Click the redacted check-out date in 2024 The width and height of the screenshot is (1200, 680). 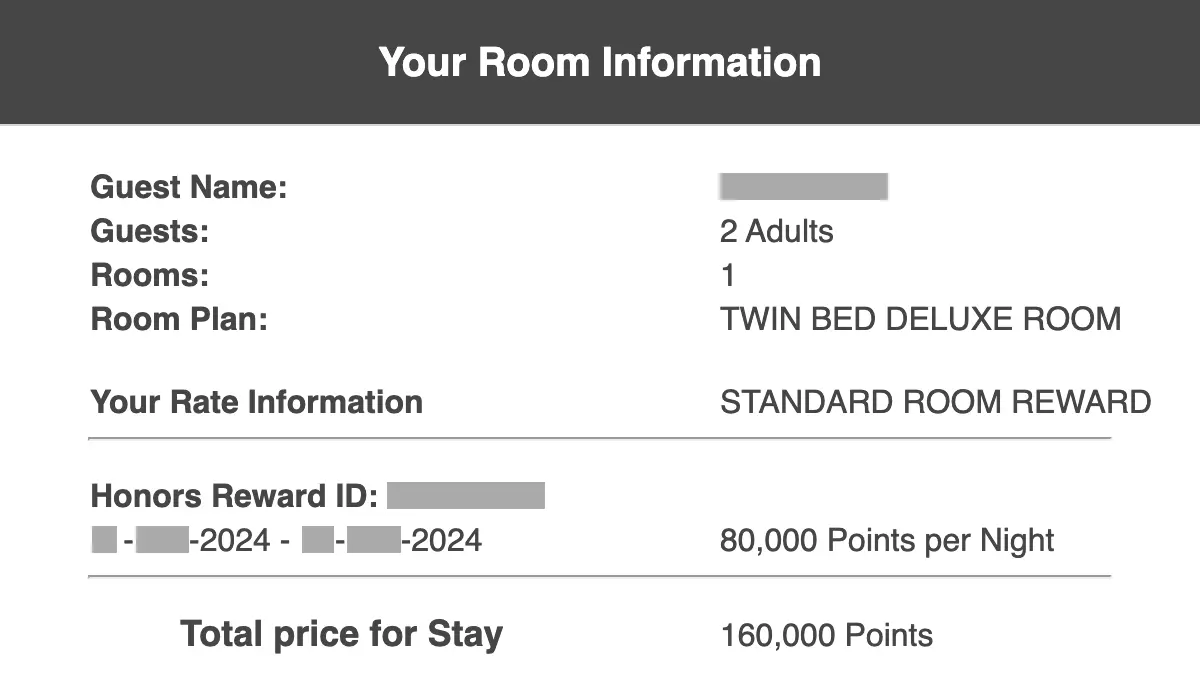(x=391, y=541)
